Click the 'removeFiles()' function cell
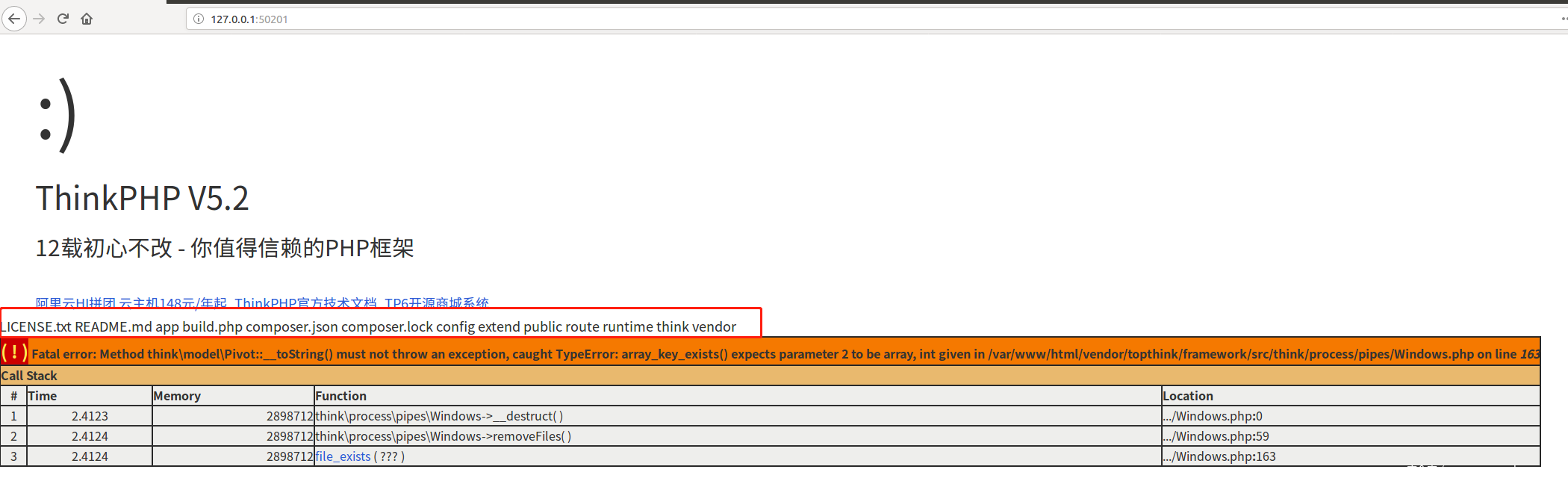Viewport: 1568px width, 484px height. tap(738, 436)
